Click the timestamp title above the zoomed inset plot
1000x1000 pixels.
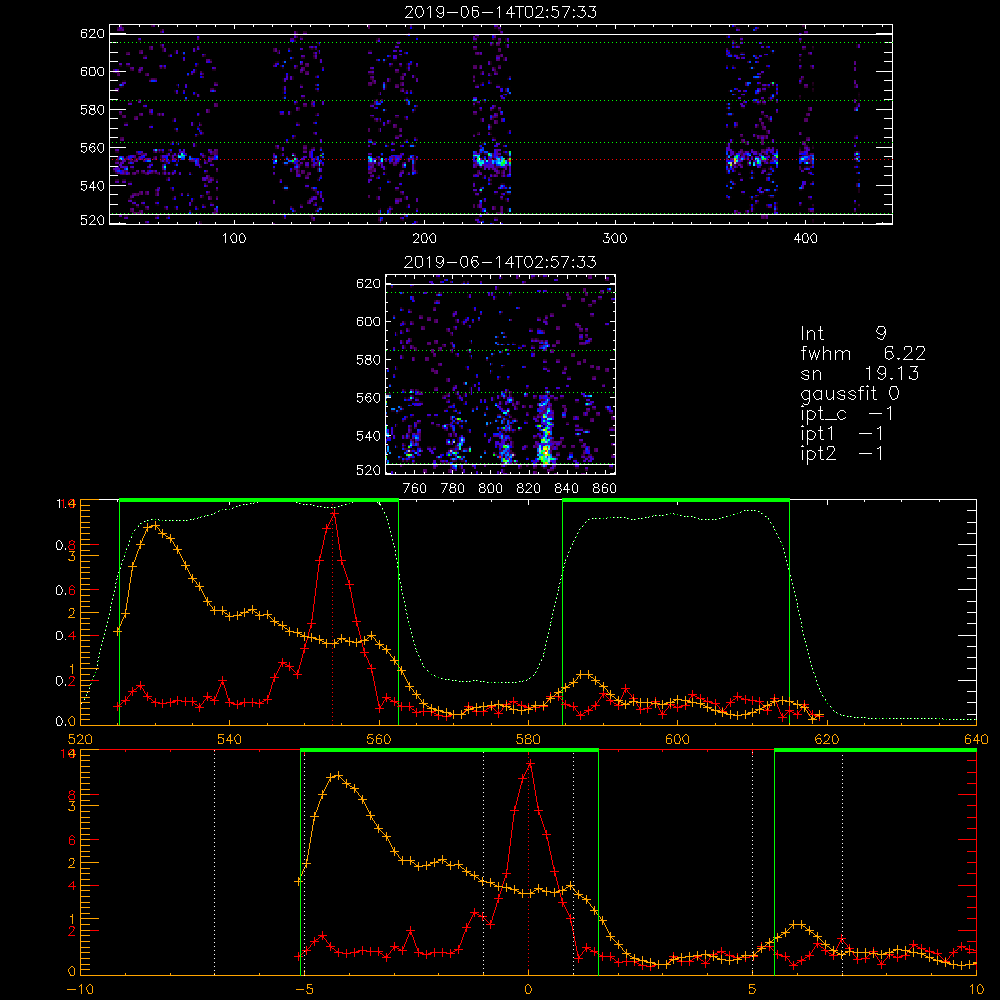(501, 262)
